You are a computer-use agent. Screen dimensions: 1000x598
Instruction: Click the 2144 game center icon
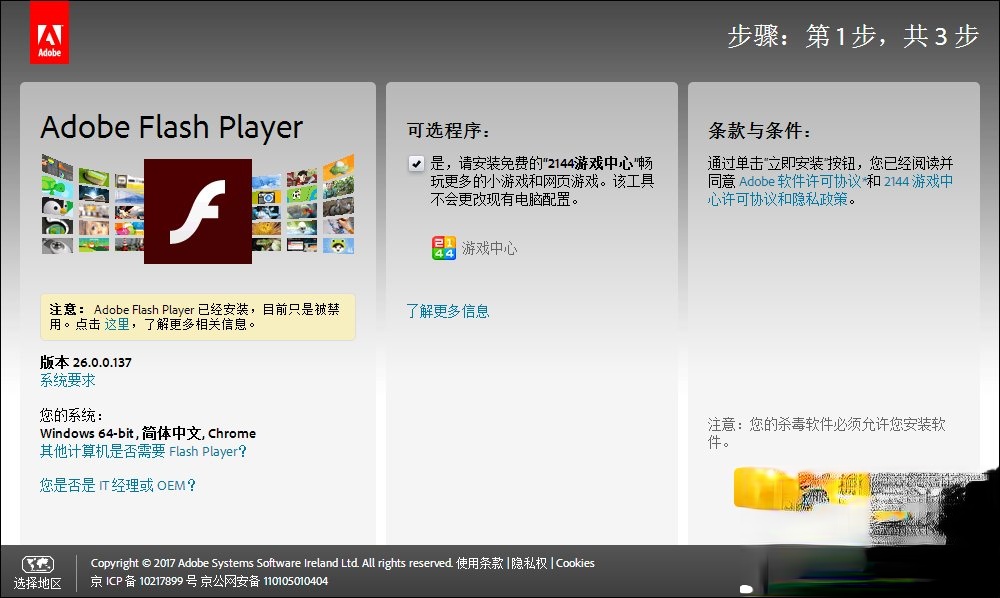pyautogui.click(x=444, y=248)
